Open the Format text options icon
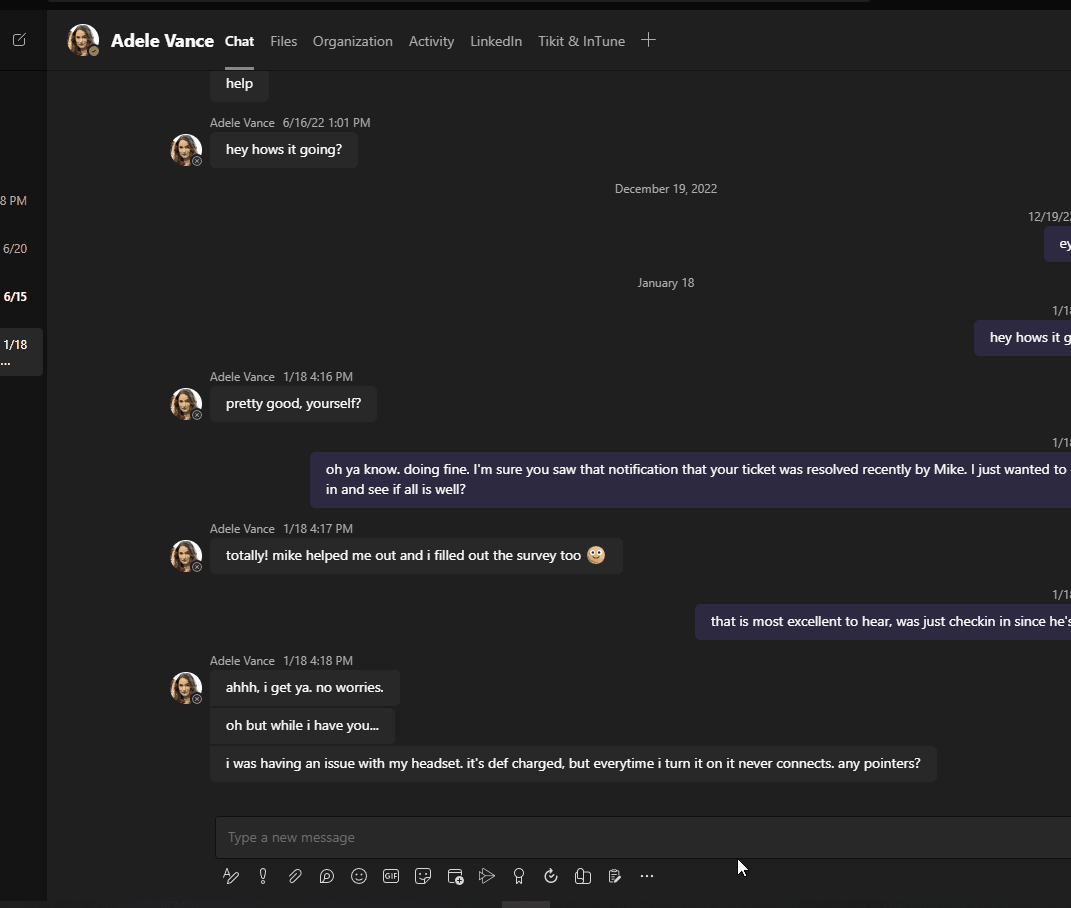Image resolution: width=1071 pixels, height=908 pixels. pyautogui.click(x=231, y=876)
